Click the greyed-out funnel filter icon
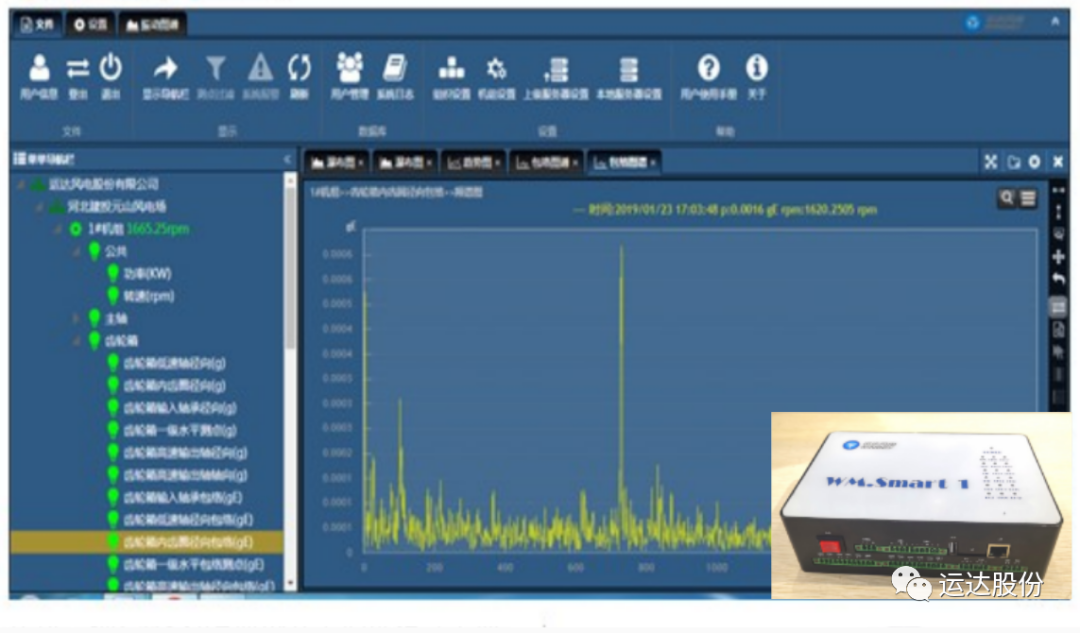 216,68
